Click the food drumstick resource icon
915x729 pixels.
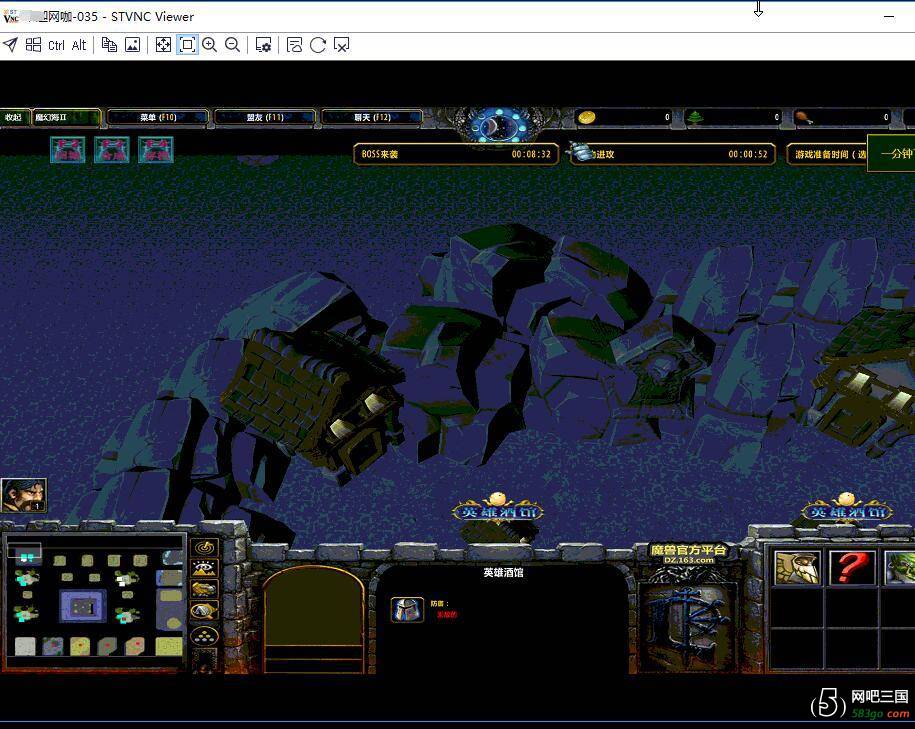[804, 117]
